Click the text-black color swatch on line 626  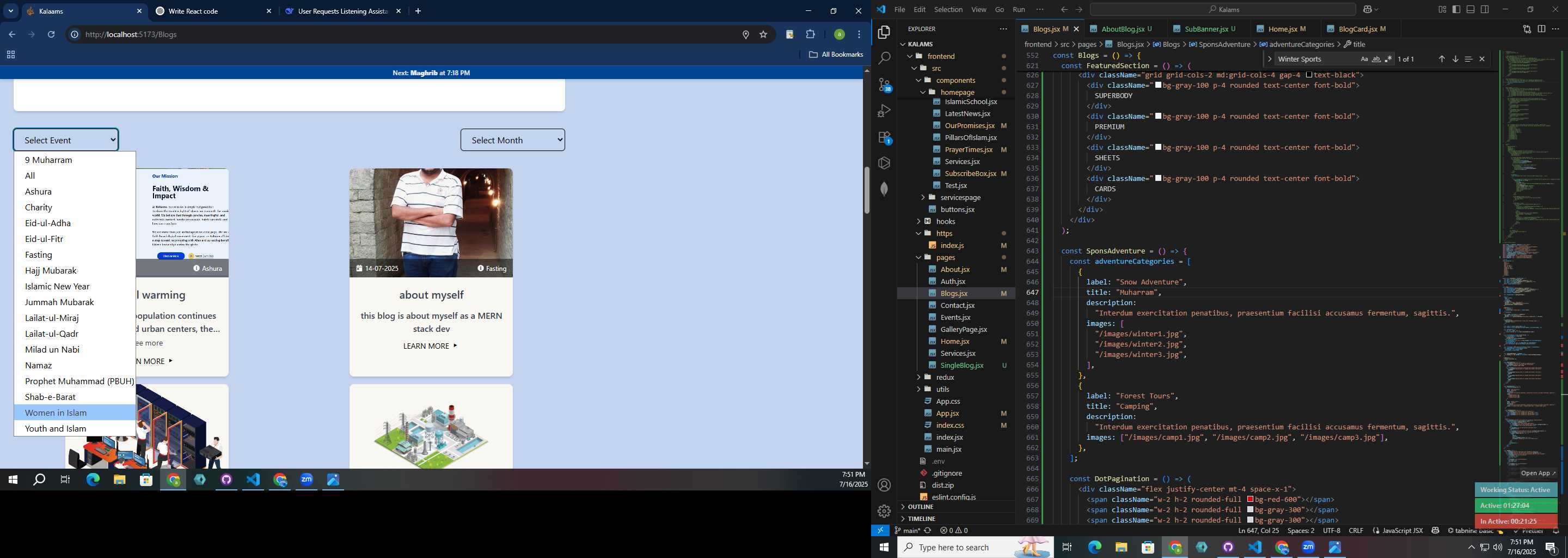pyautogui.click(x=1309, y=75)
